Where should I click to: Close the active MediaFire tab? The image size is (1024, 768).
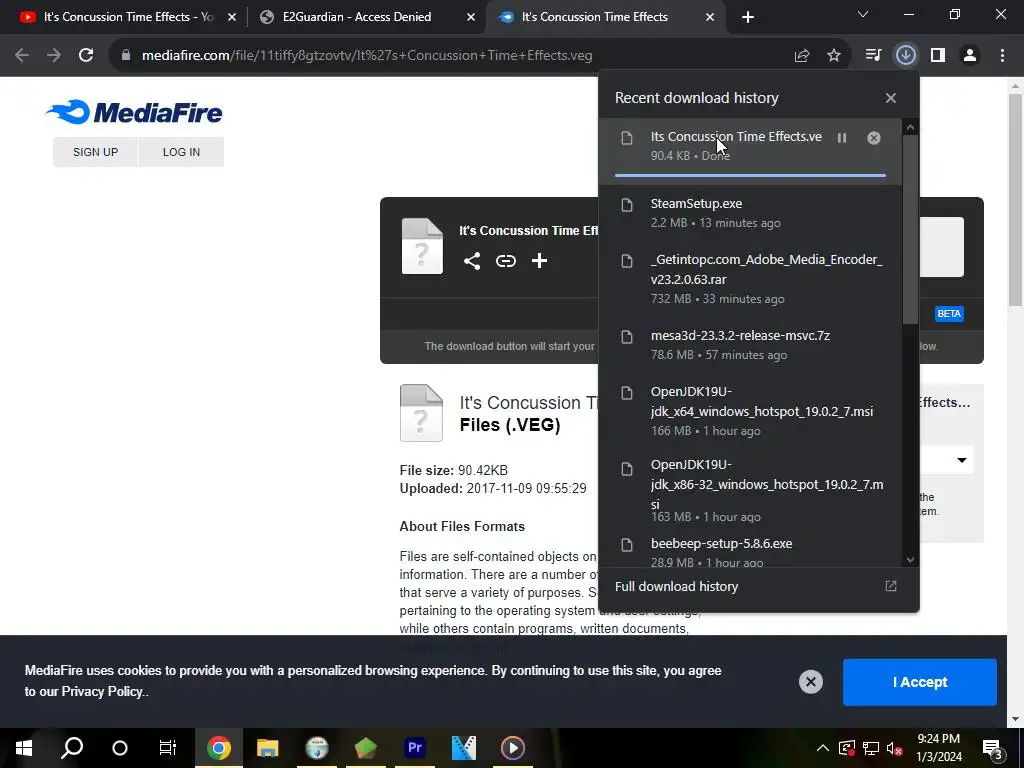[x=710, y=17]
